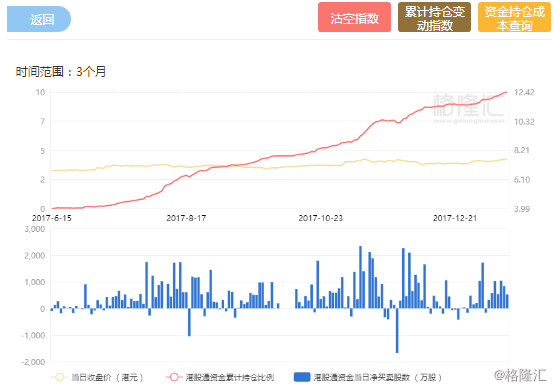554x389 pixels.
Task: Click the @格隆汇 attribution text
Action: coord(520,375)
